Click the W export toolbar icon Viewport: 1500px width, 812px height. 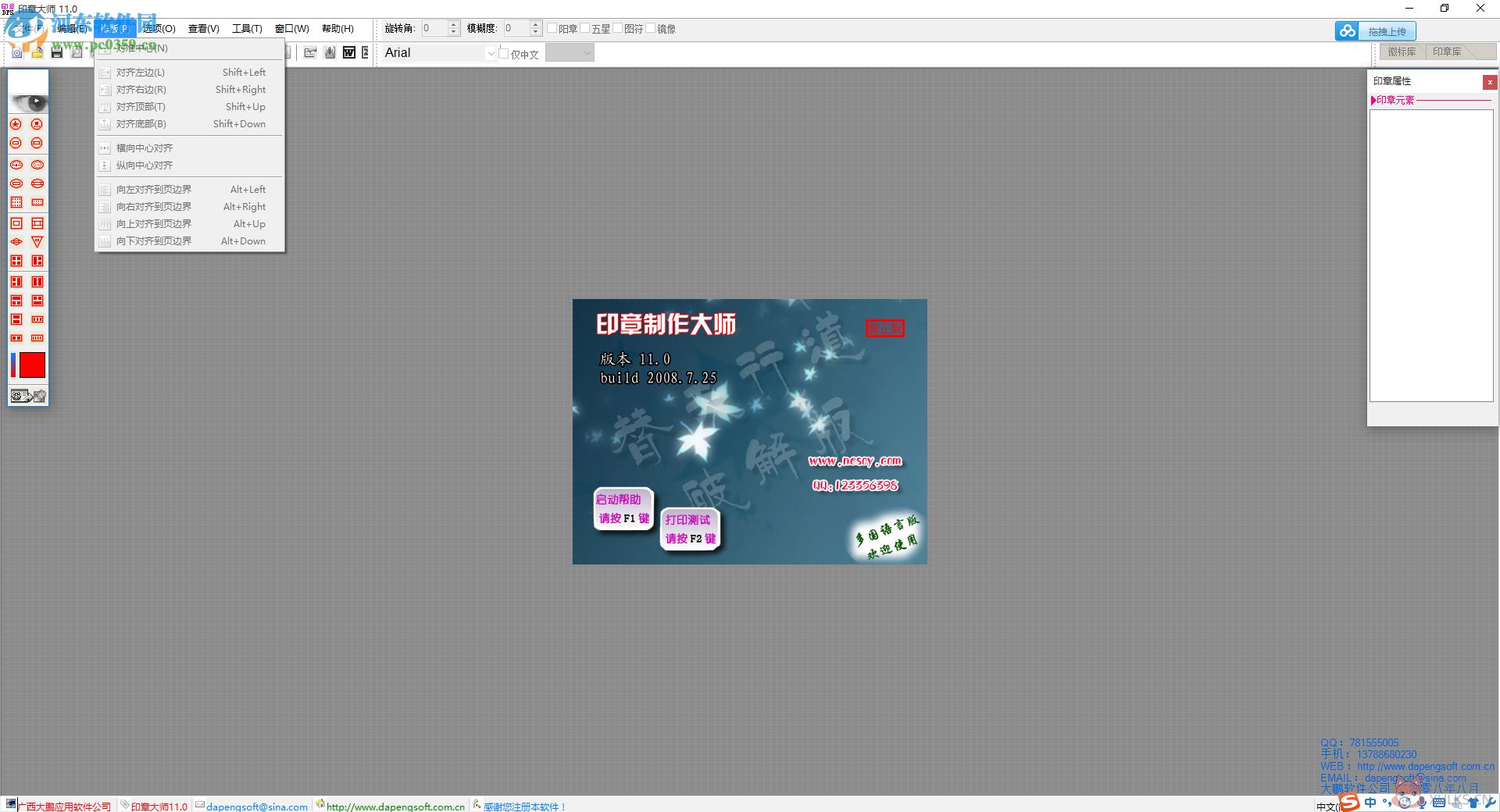click(349, 52)
